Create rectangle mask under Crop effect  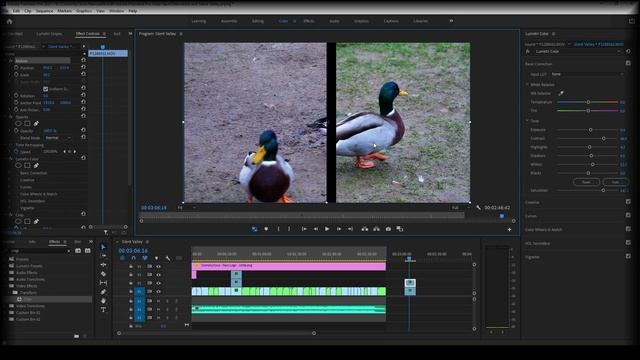click(x=27, y=221)
